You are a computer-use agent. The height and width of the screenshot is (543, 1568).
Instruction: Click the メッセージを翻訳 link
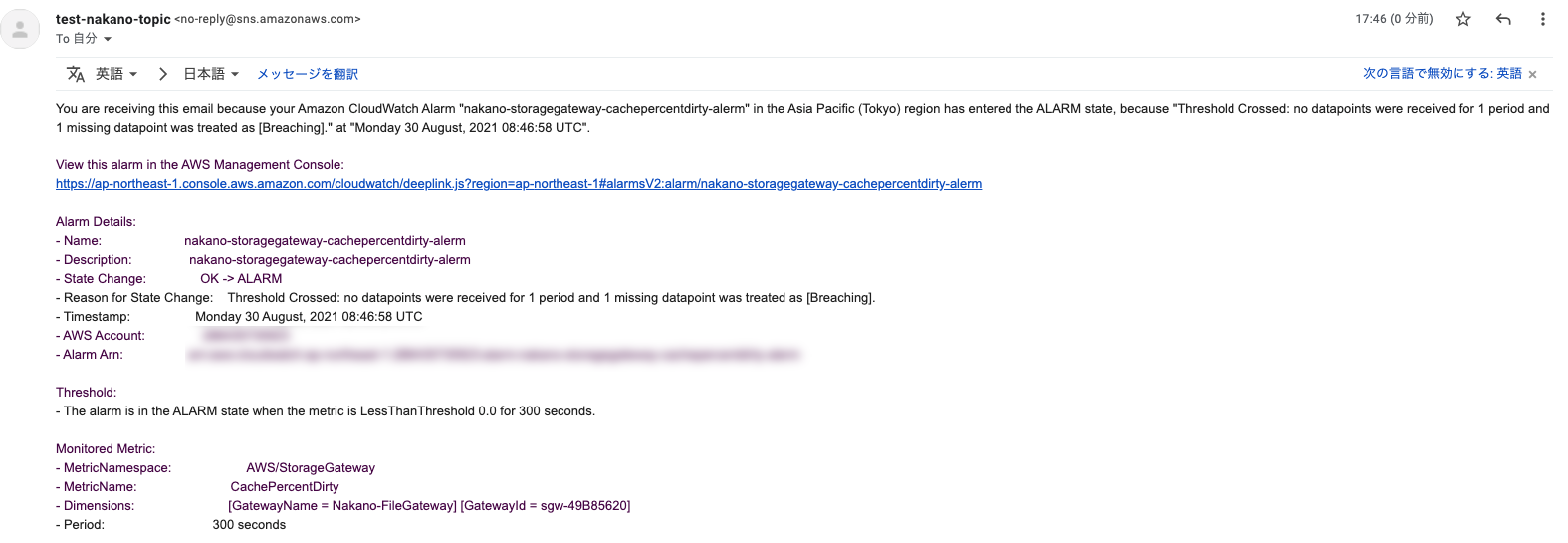click(308, 74)
